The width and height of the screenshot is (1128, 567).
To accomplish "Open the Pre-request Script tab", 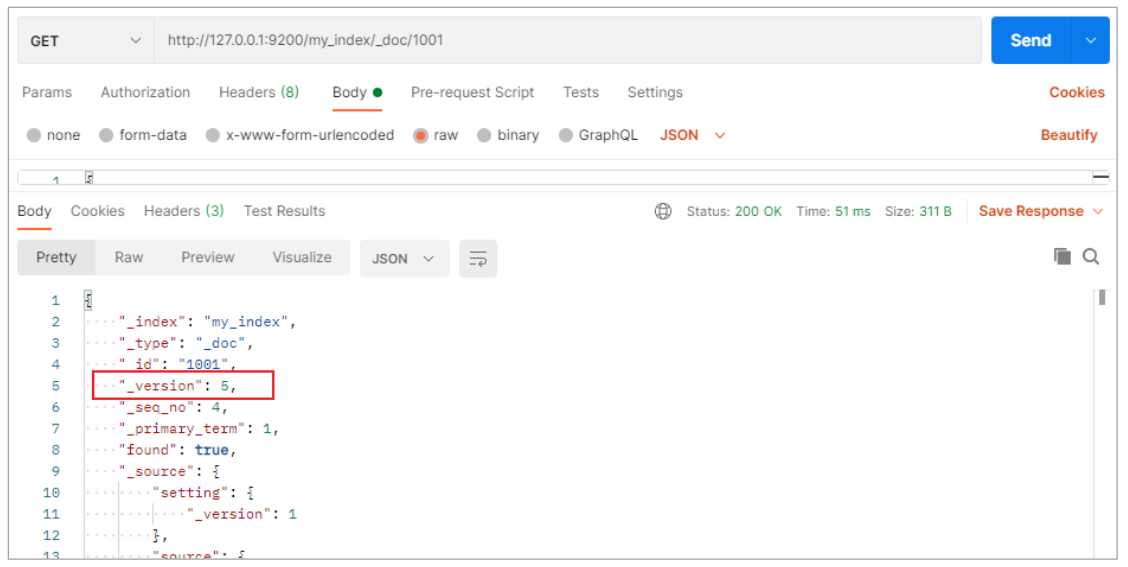I will [472, 92].
